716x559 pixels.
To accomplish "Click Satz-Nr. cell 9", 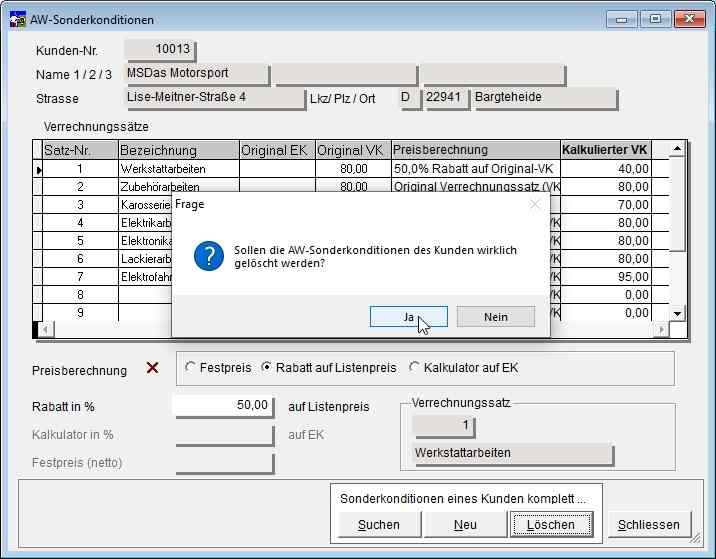I will 80,313.
